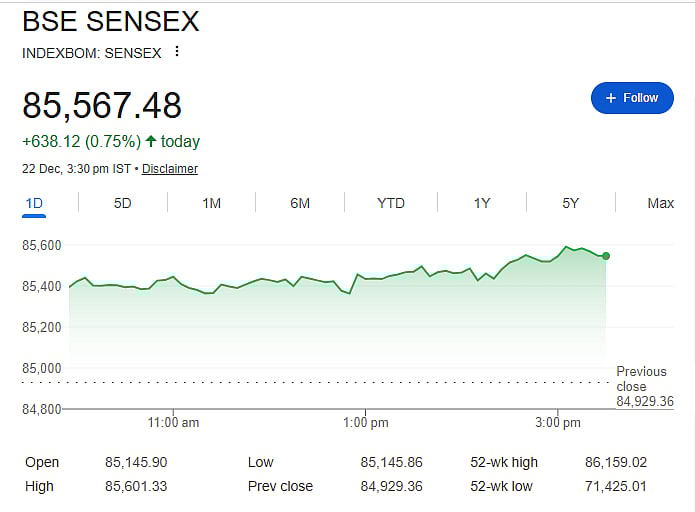Click the green up arrow beside today
Screen dimensions: 695x512
click(x=150, y=141)
